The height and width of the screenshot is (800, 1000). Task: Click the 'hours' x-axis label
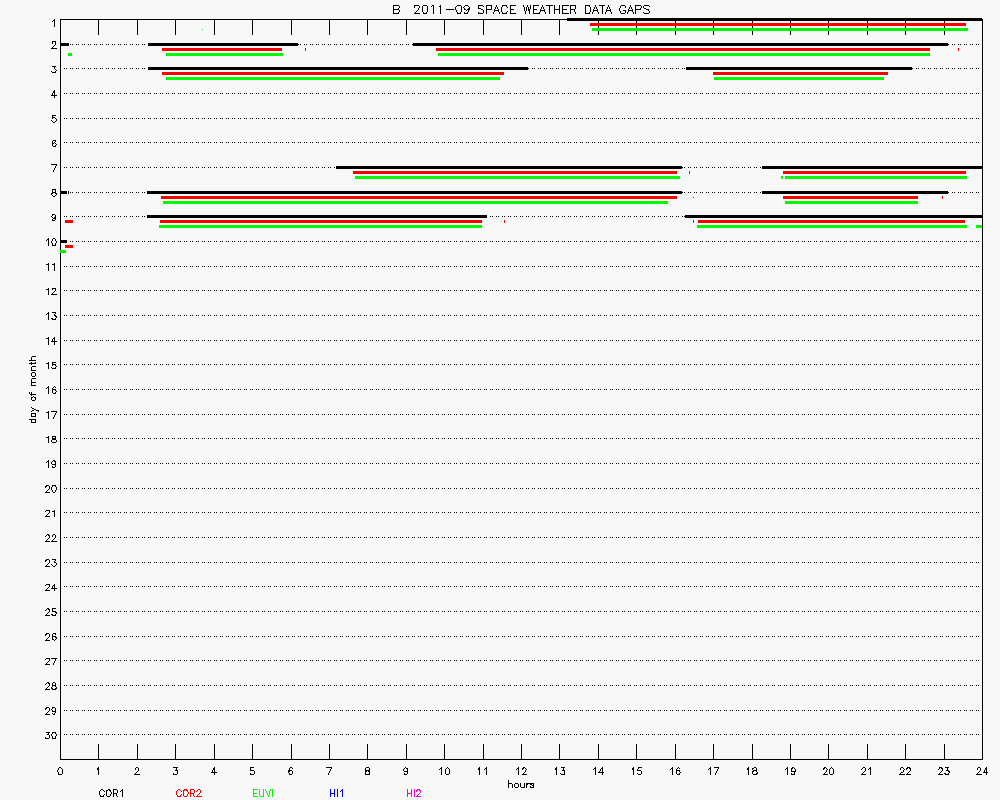click(520, 784)
